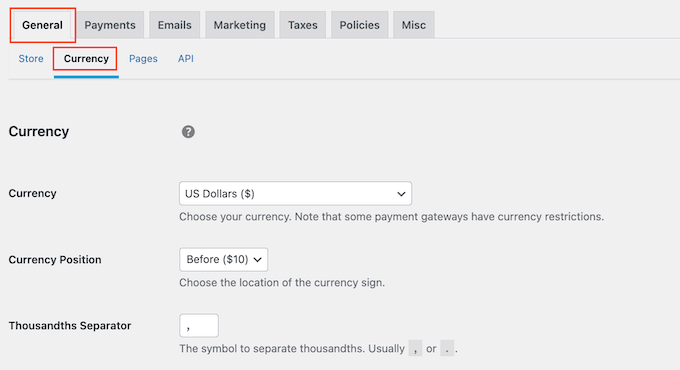Click the 'Choose your currency' note text
Image resolution: width=680 pixels, height=370 pixels.
(391, 216)
